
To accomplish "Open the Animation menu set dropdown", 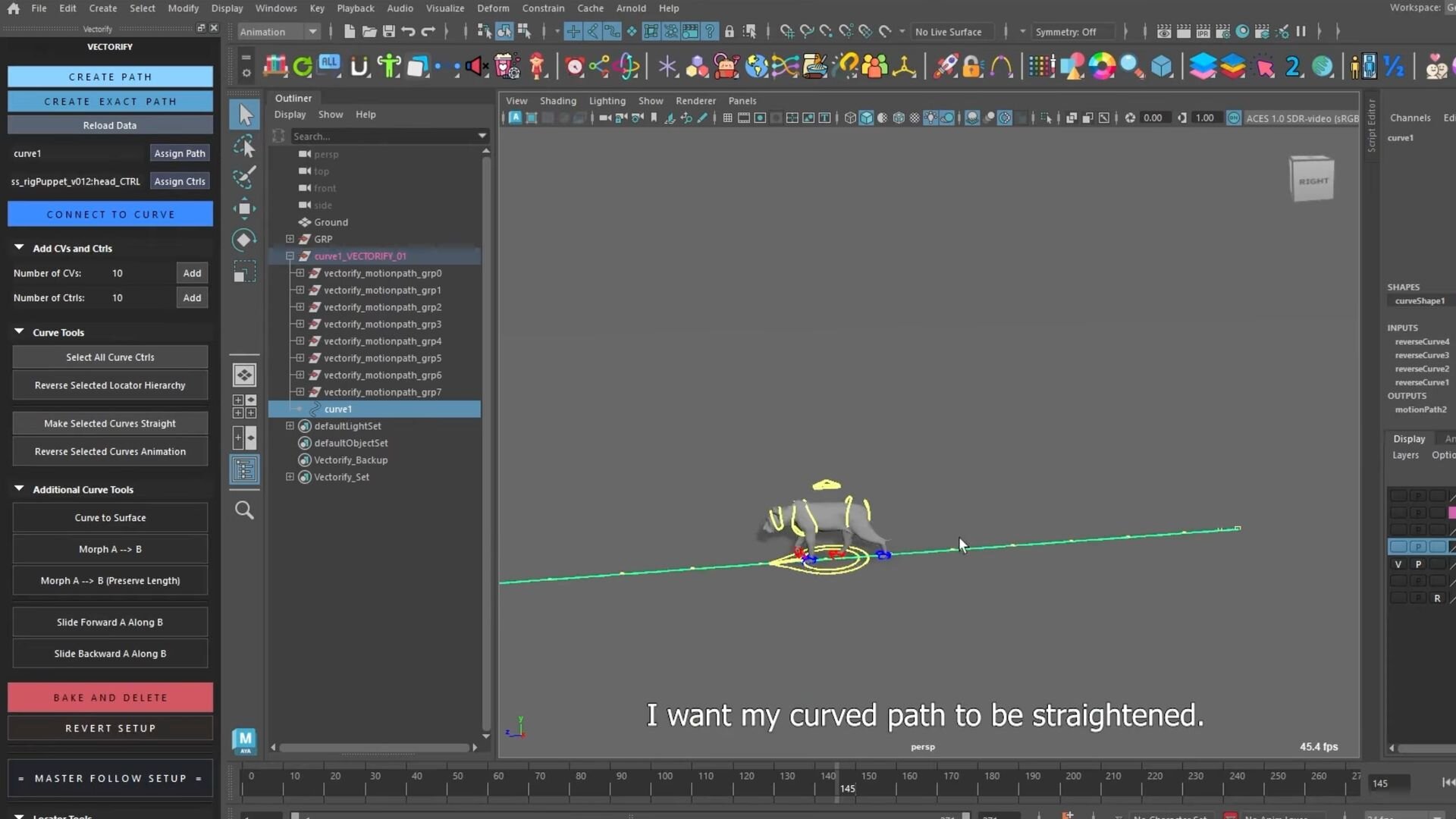I will pyautogui.click(x=278, y=32).
